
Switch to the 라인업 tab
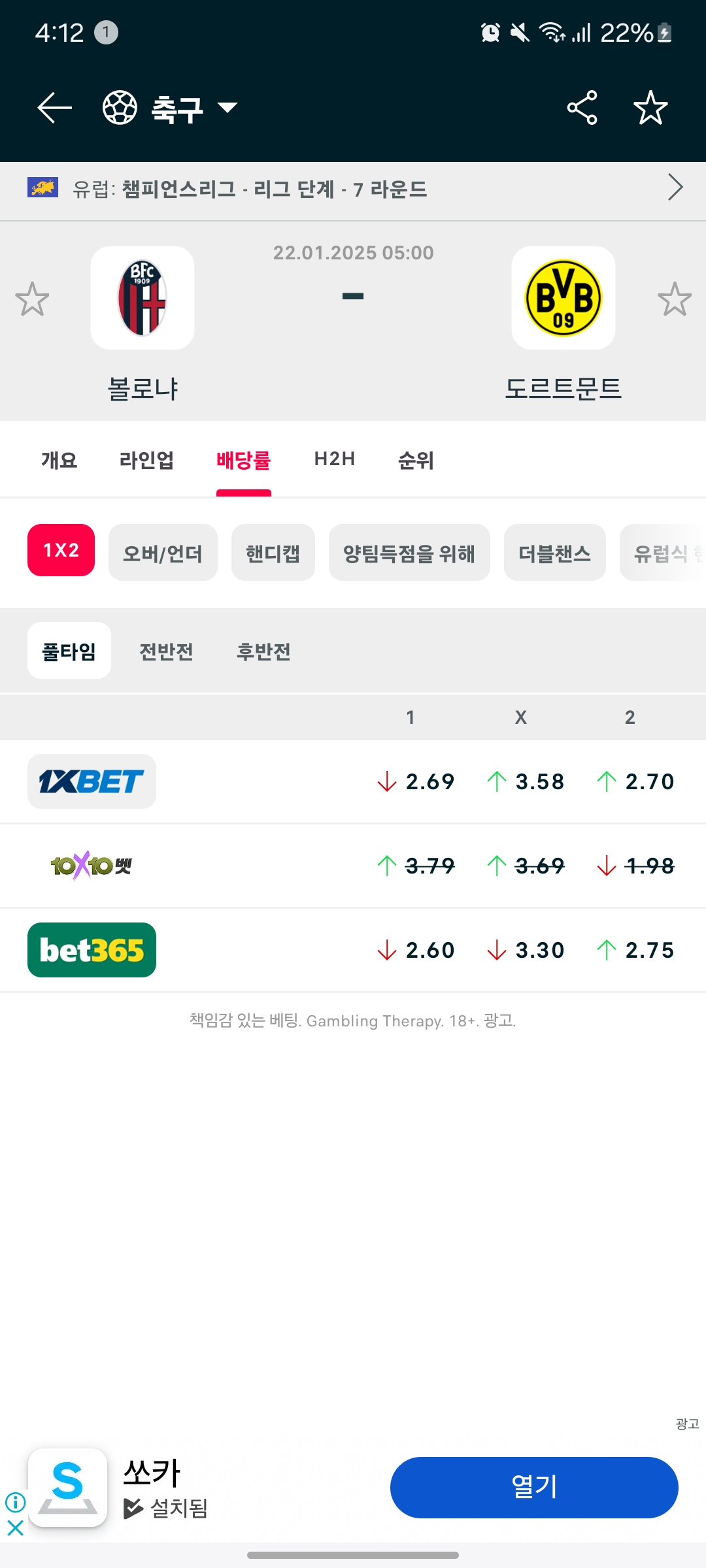click(x=147, y=460)
